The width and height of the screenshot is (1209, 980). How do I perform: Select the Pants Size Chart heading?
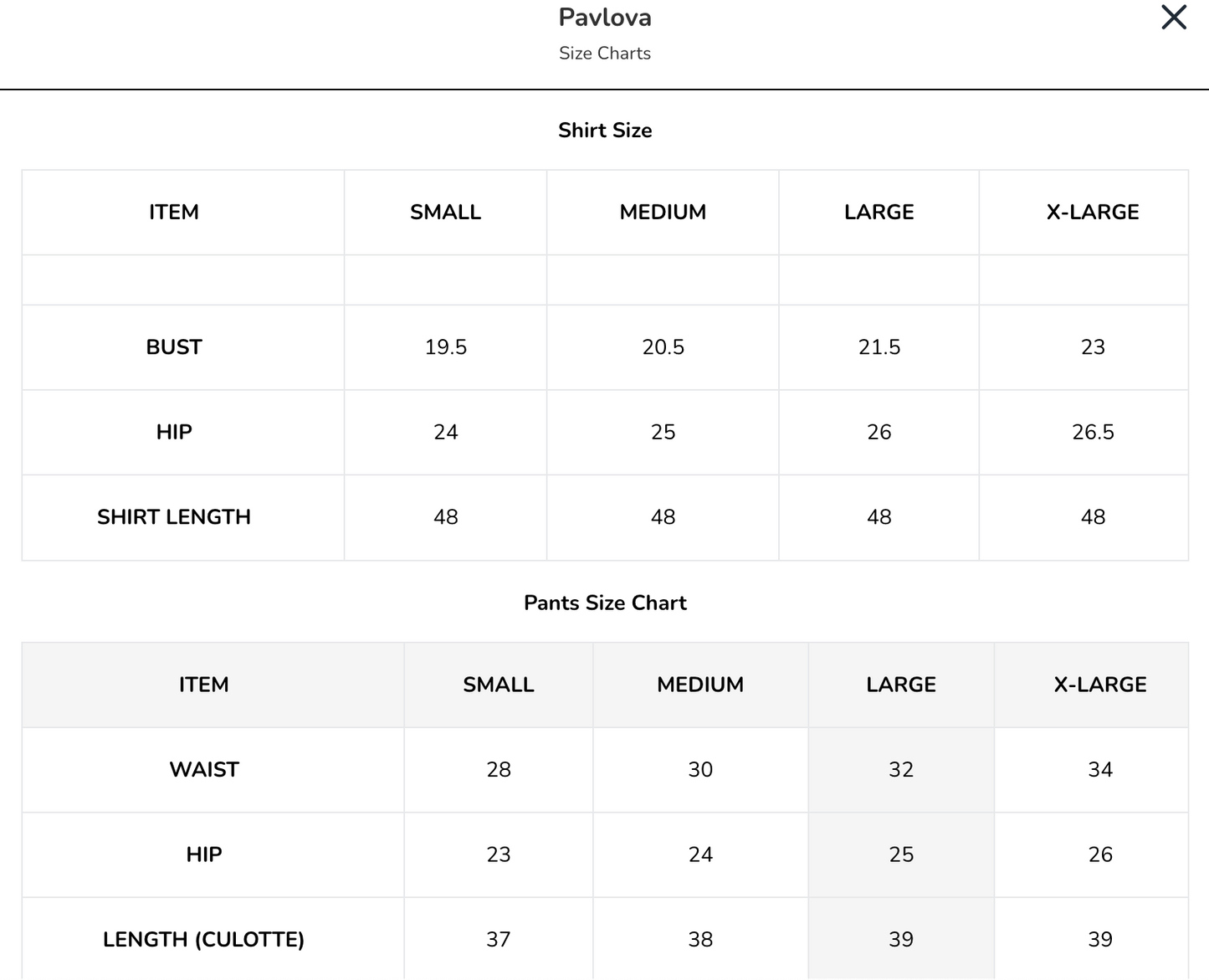[605, 603]
